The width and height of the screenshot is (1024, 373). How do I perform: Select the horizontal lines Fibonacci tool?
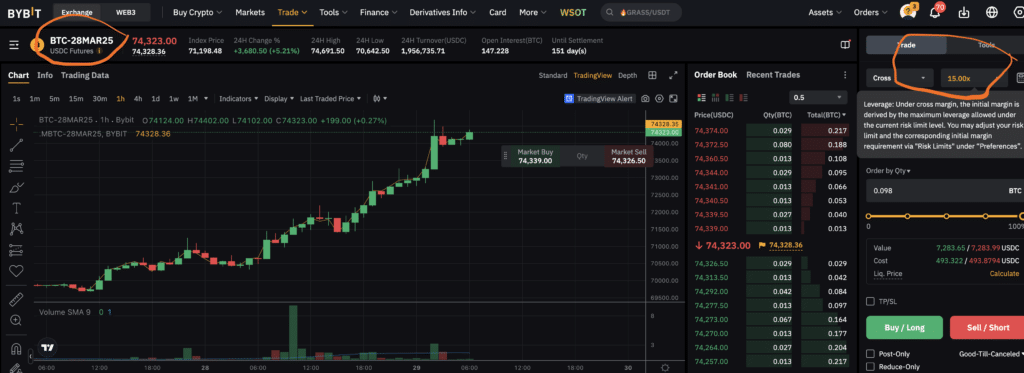tap(16, 166)
